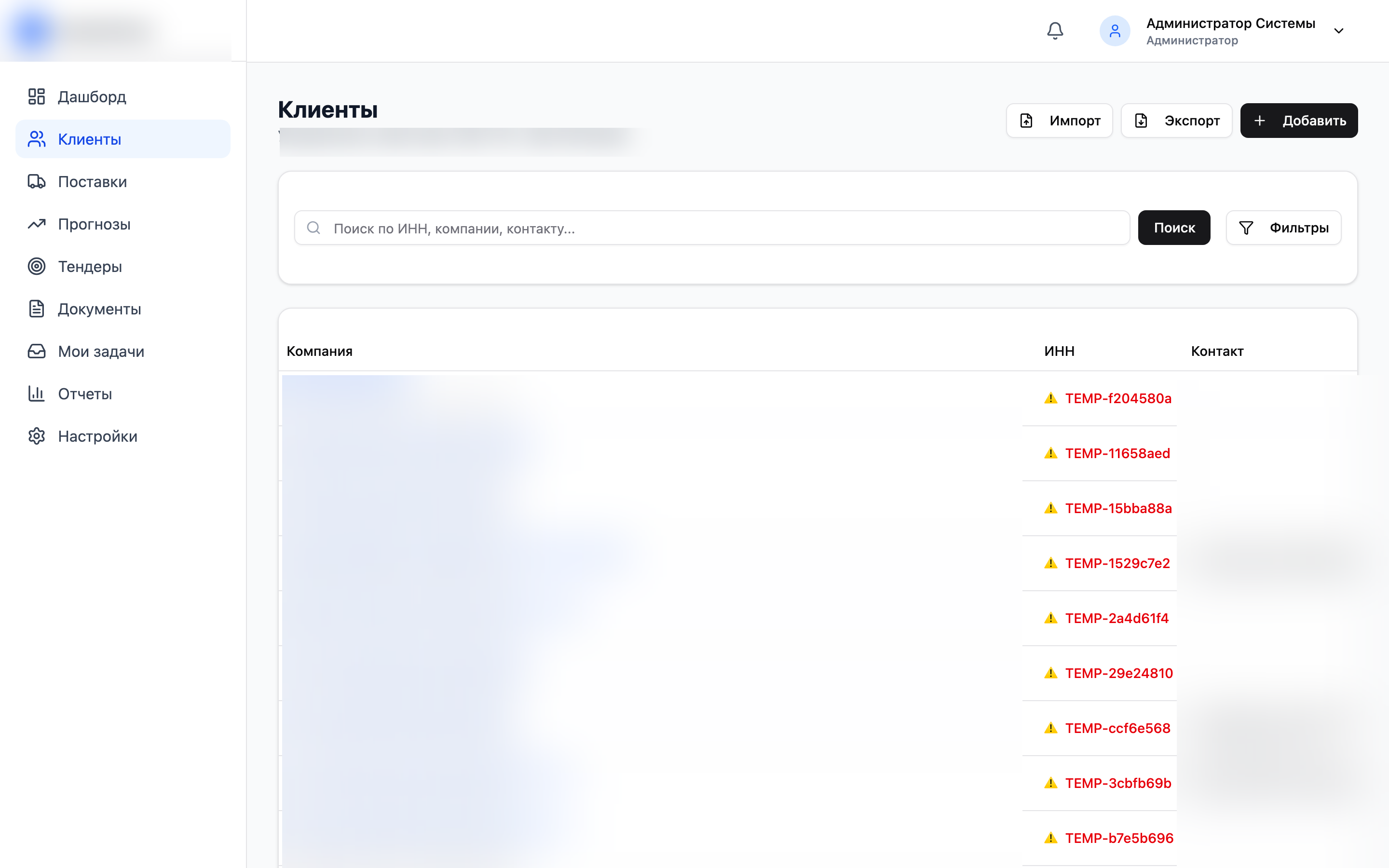
Task: Focus the search by ИНН input field
Action: coord(712,228)
